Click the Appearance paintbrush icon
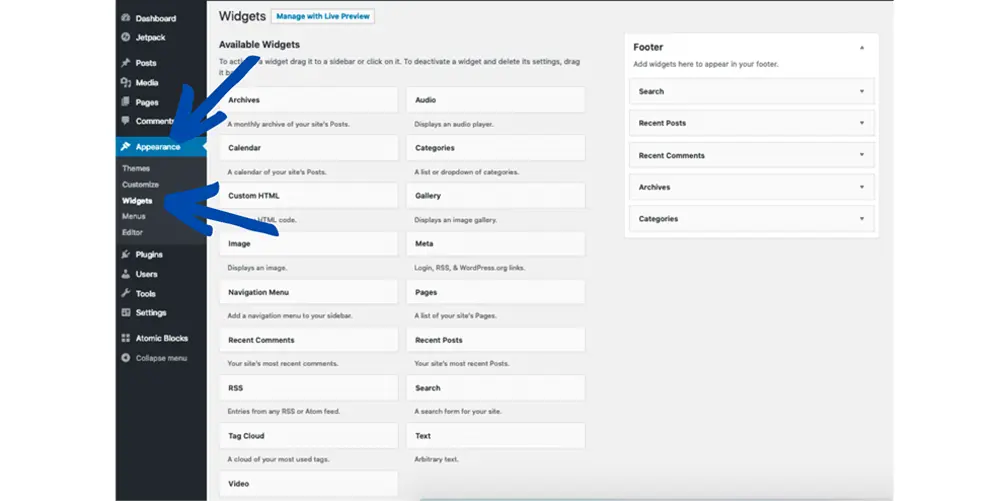Image resolution: width=1000 pixels, height=501 pixels. pyautogui.click(x=126, y=147)
